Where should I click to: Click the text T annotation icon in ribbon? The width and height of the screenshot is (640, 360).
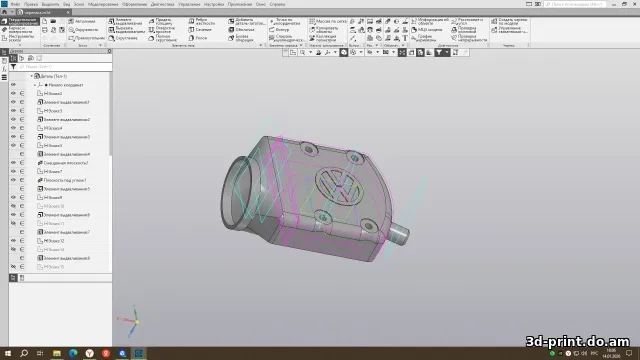pyautogui.click(x=405, y=38)
